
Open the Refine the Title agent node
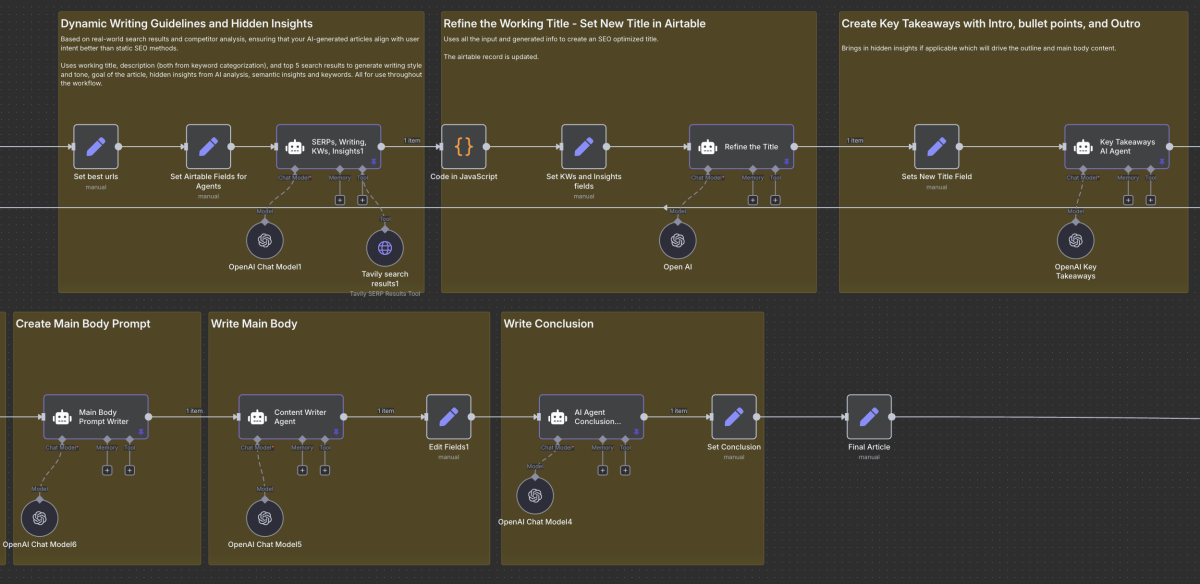click(742, 145)
